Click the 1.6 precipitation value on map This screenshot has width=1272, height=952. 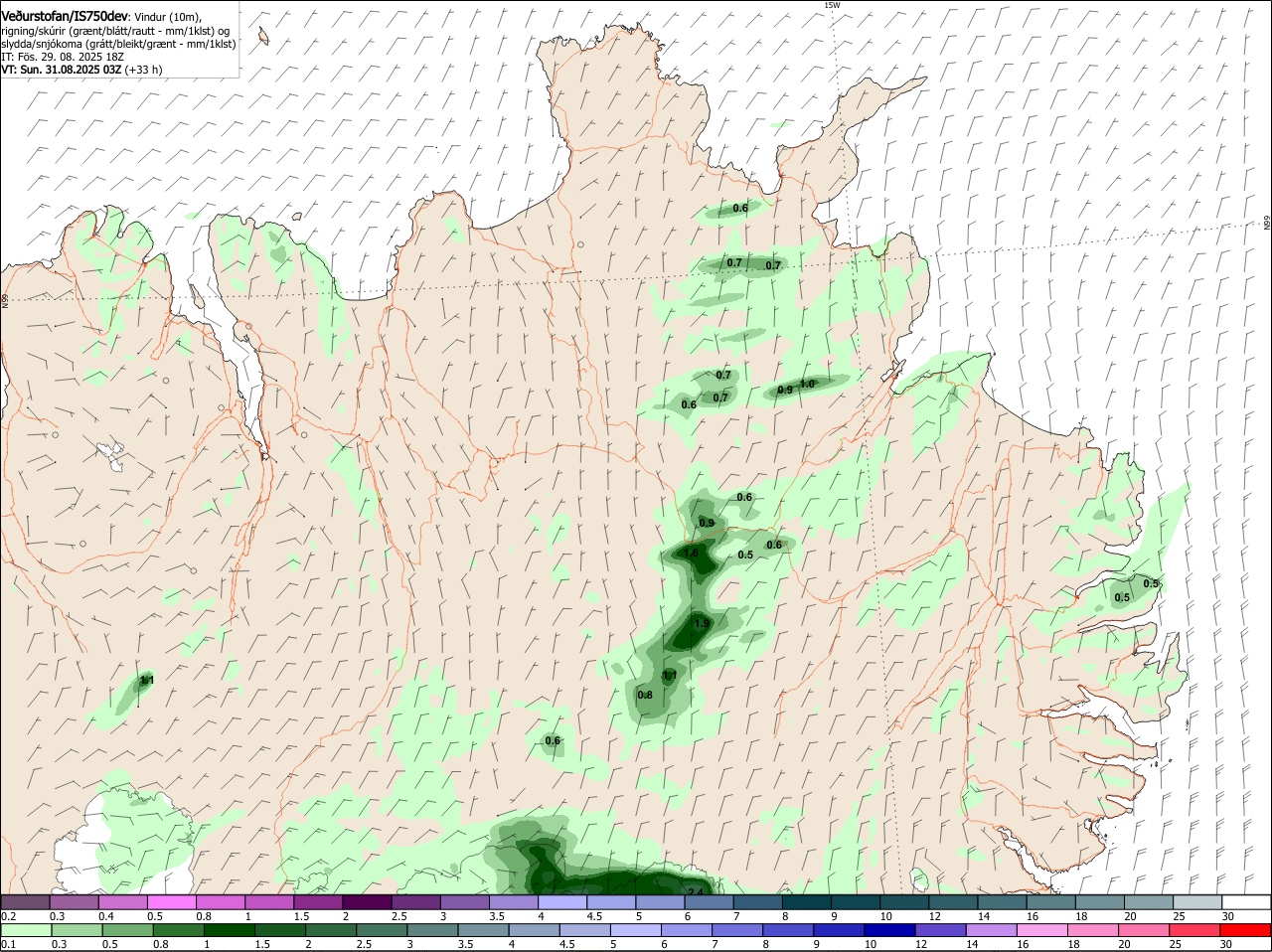coord(691,553)
